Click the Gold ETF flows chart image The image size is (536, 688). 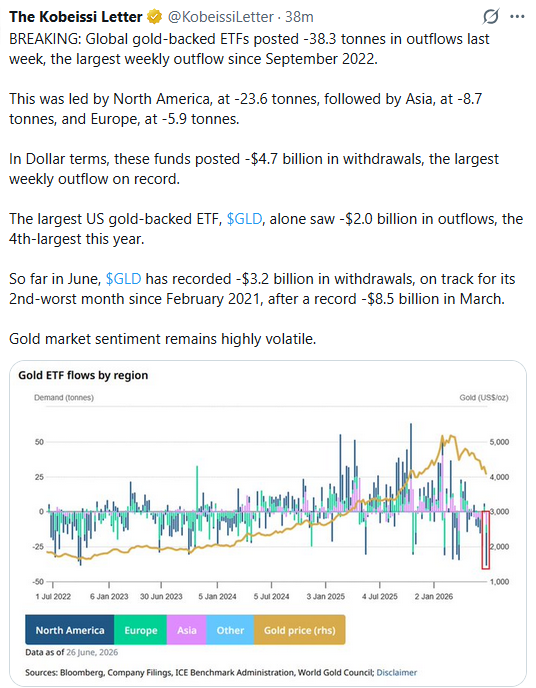pyautogui.click(x=268, y=523)
